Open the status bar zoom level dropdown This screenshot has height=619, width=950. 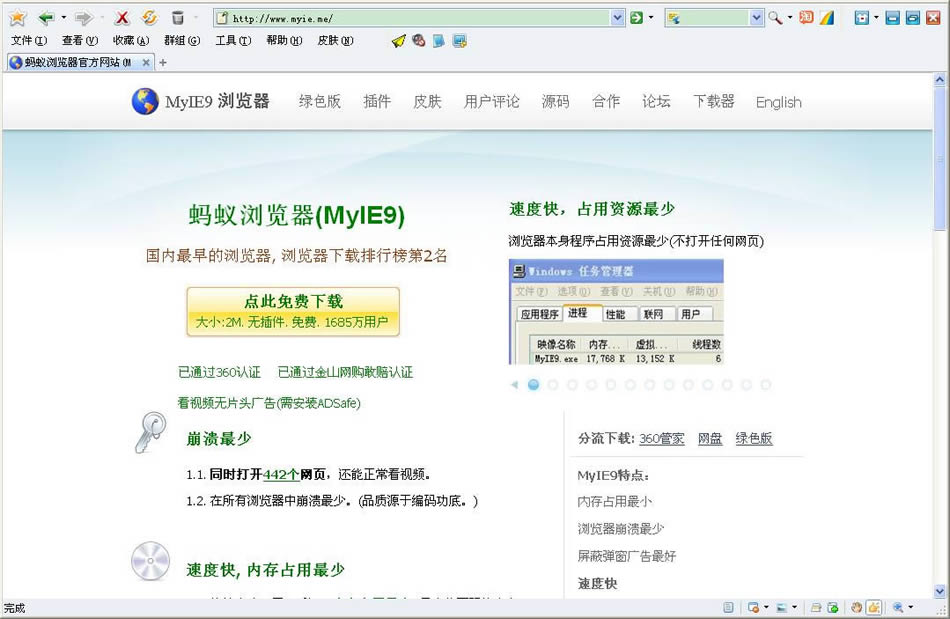(x=910, y=608)
